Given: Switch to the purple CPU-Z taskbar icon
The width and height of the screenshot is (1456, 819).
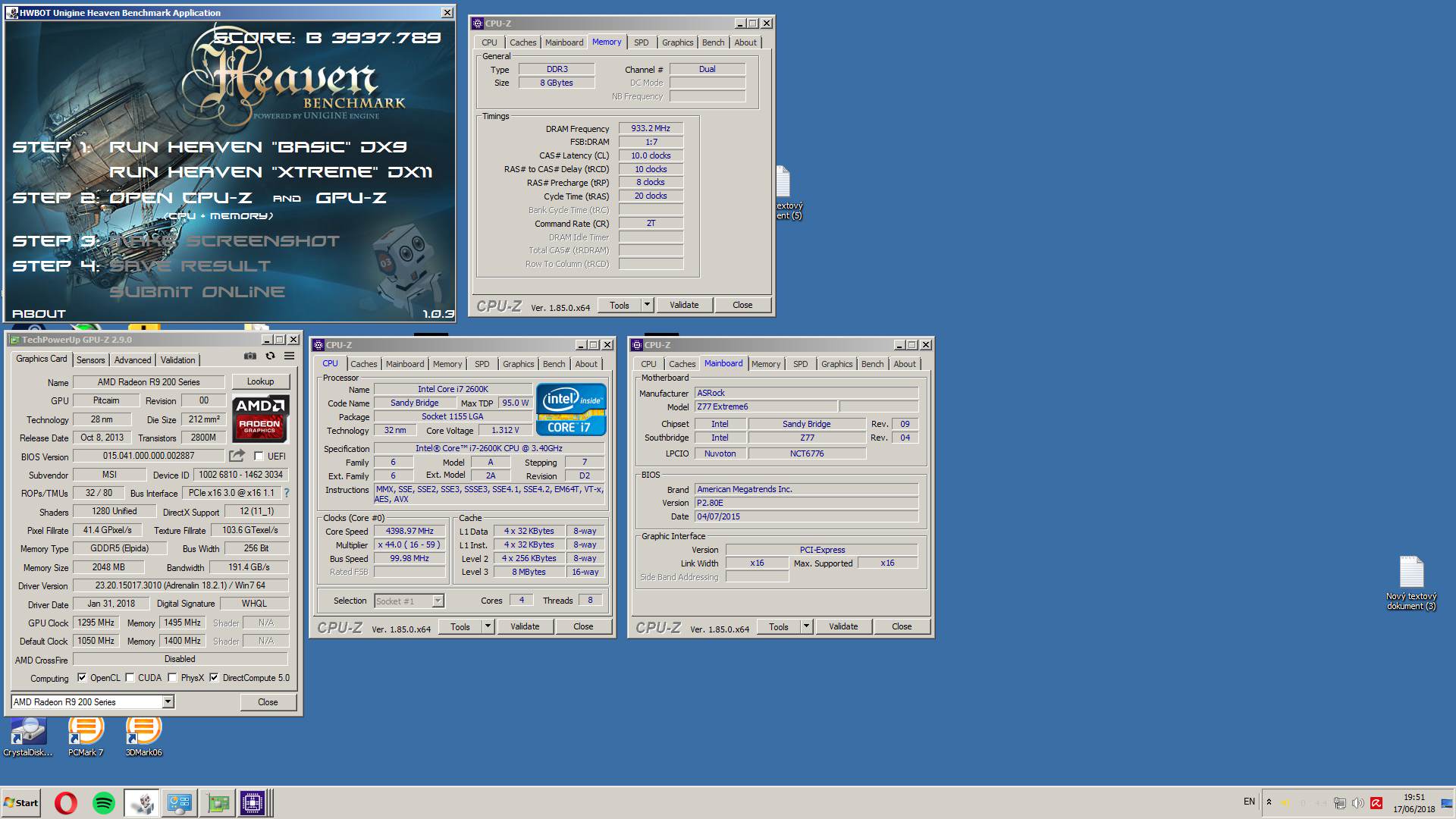Looking at the screenshot, I should 253,803.
